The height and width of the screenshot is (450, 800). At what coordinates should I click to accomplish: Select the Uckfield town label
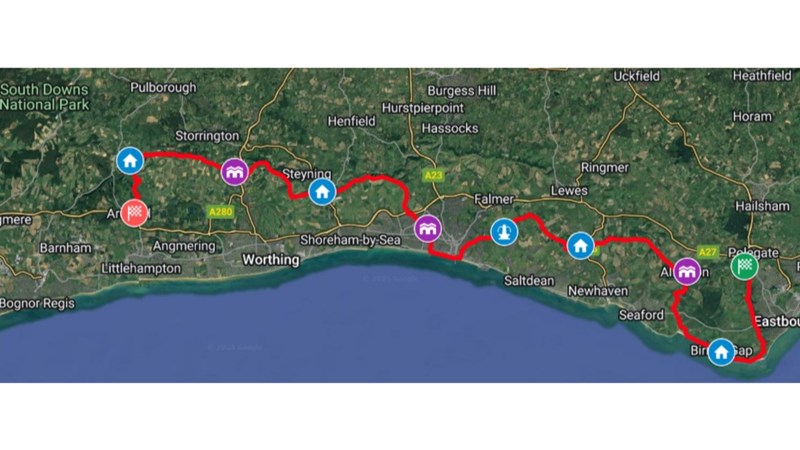[636, 77]
